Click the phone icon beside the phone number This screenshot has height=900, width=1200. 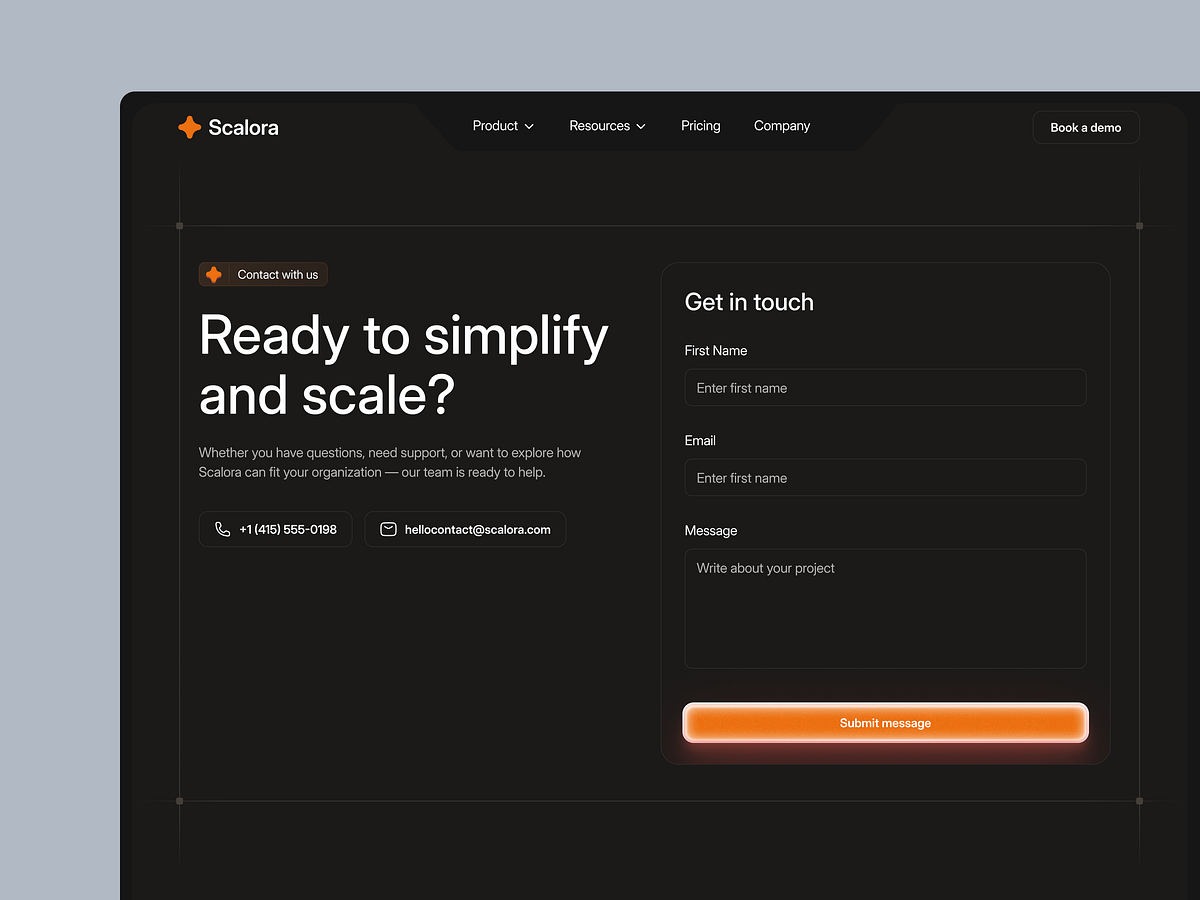(222, 529)
